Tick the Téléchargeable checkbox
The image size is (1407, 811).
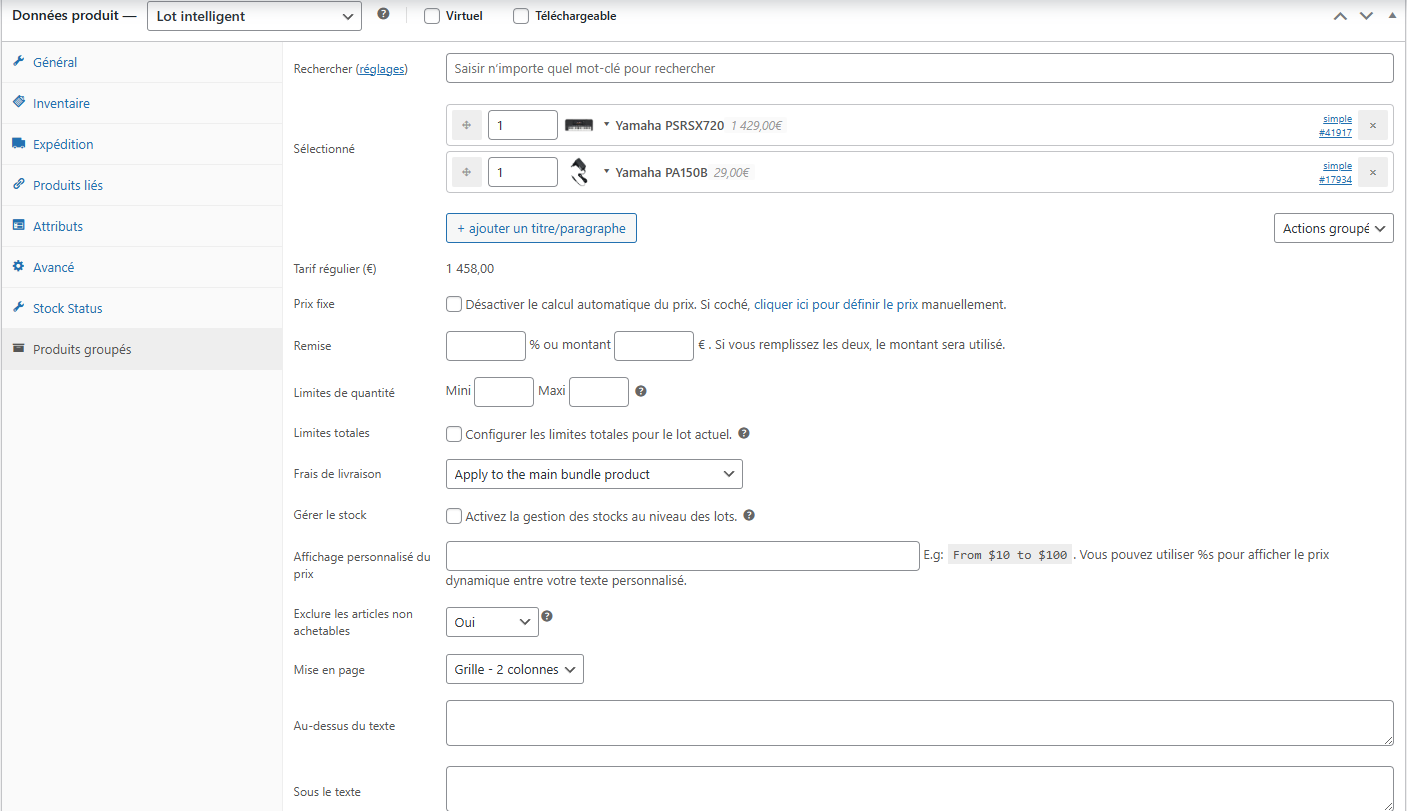tap(521, 16)
